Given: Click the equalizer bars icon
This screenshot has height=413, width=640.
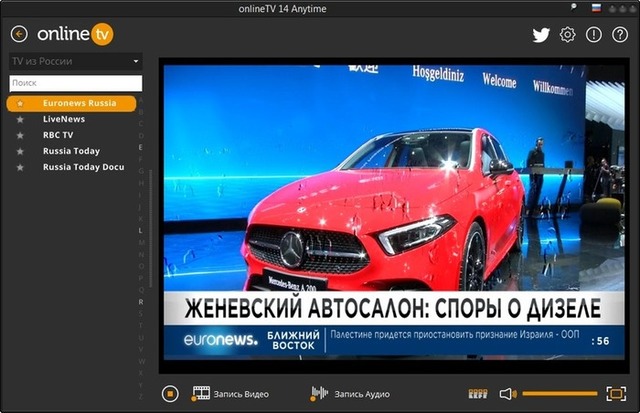Looking at the screenshot, I should point(478,394).
